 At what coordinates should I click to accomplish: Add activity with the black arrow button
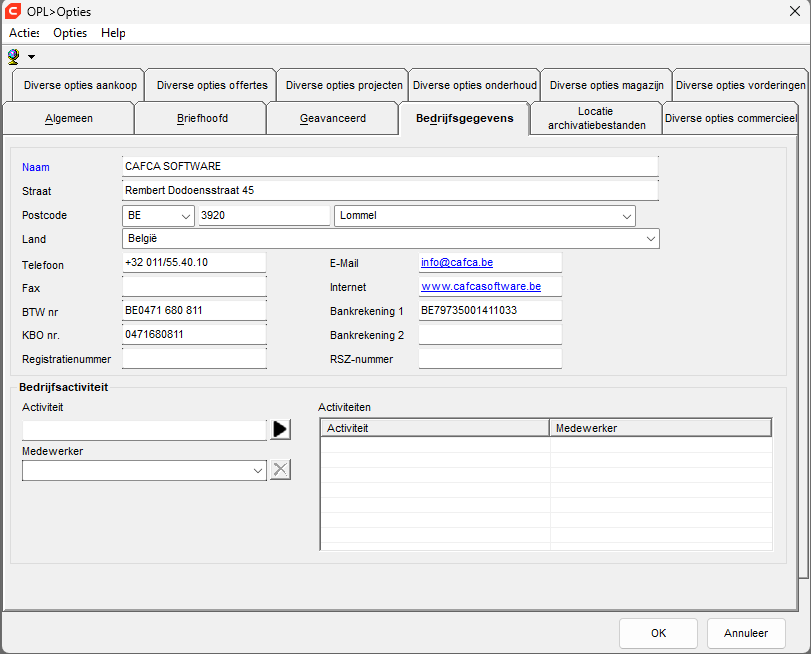point(280,429)
